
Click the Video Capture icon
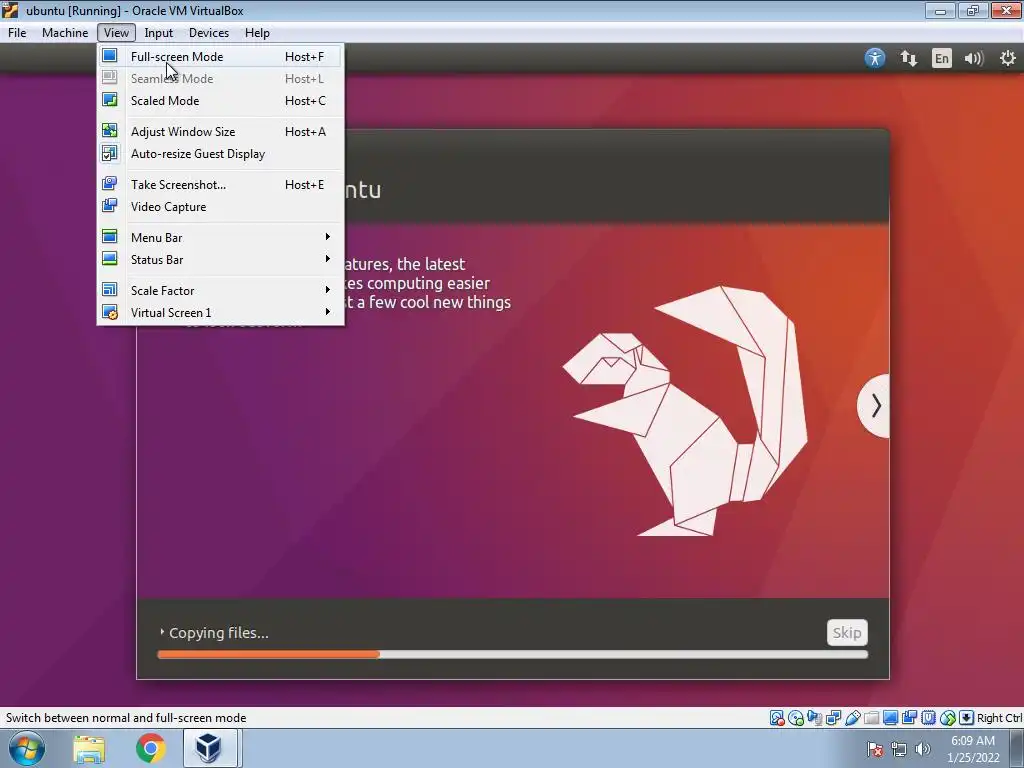coord(110,206)
